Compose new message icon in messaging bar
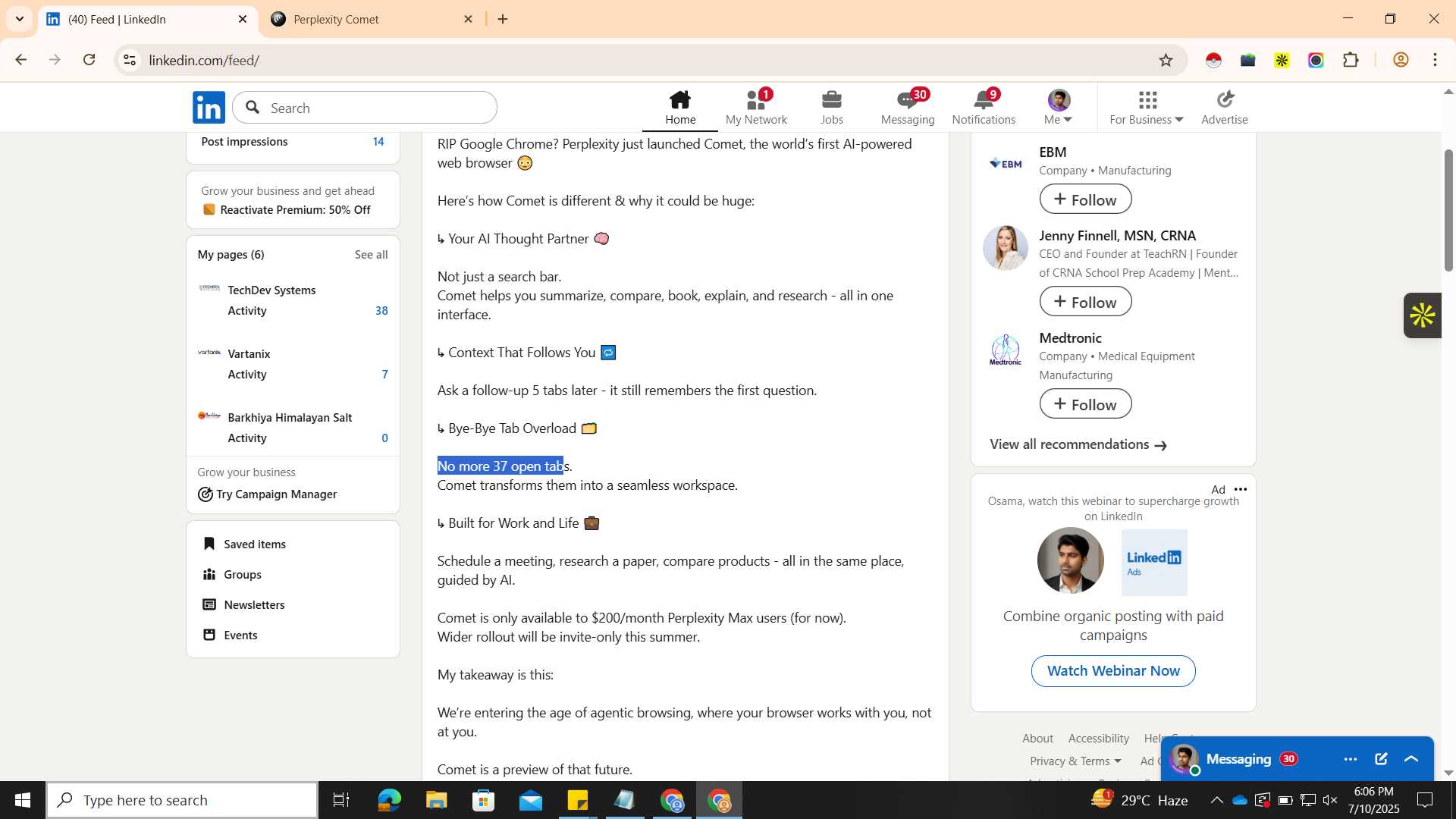The height and width of the screenshot is (819, 1456). [x=1381, y=759]
